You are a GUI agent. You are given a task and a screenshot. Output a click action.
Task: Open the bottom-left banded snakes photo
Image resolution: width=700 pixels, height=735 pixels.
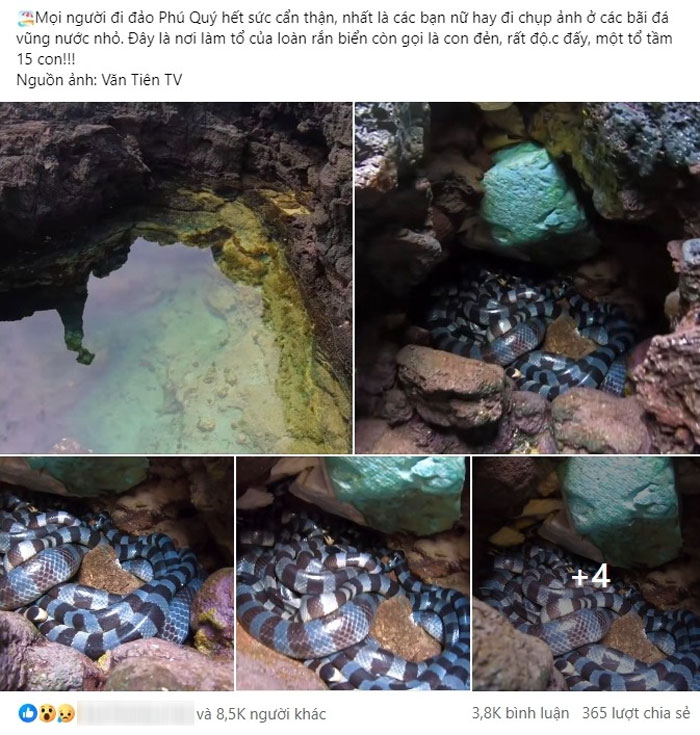tap(116, 574)
